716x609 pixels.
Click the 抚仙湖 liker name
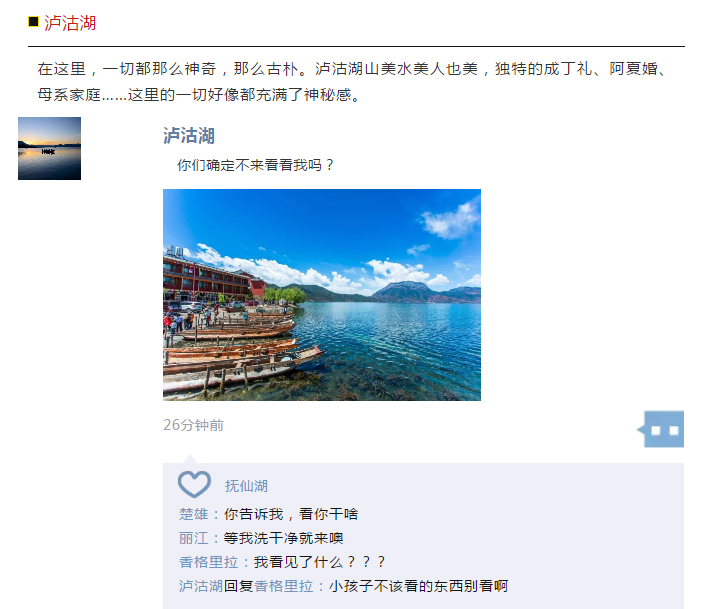[x=246, y=486]
